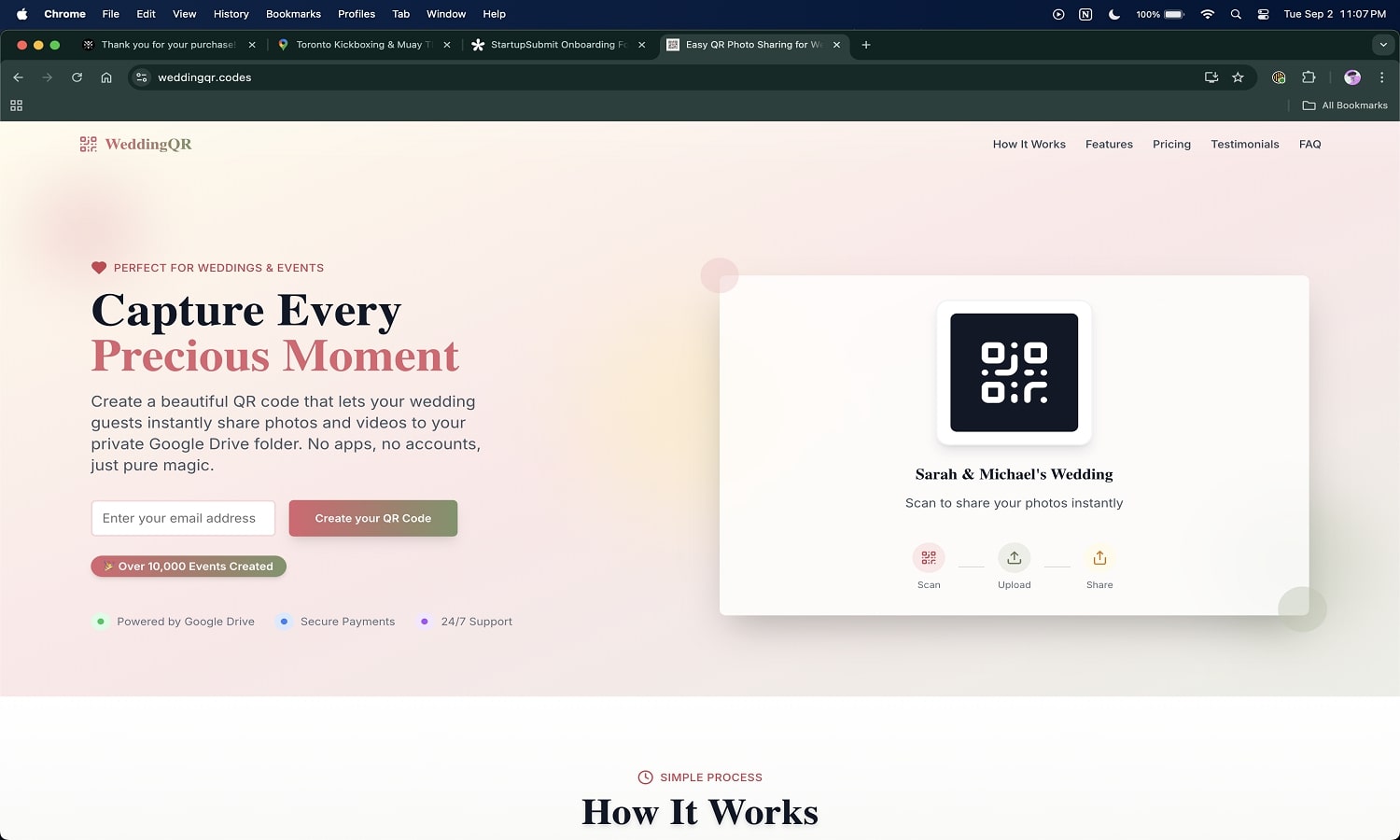
Task: Close the StartupSubmit Onboarding tab
Action: click(x=641, y=45)
